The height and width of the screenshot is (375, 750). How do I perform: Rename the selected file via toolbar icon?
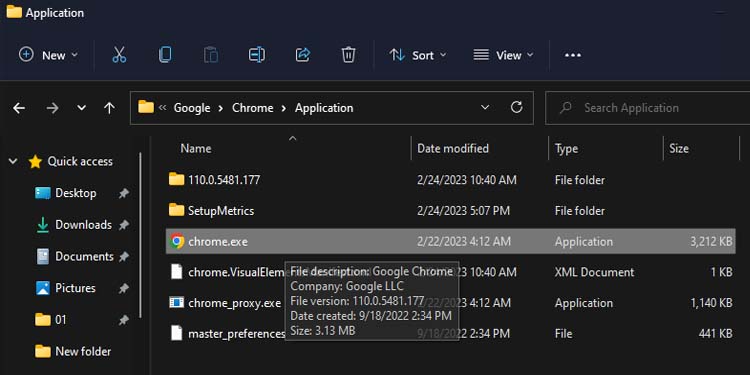257,55
